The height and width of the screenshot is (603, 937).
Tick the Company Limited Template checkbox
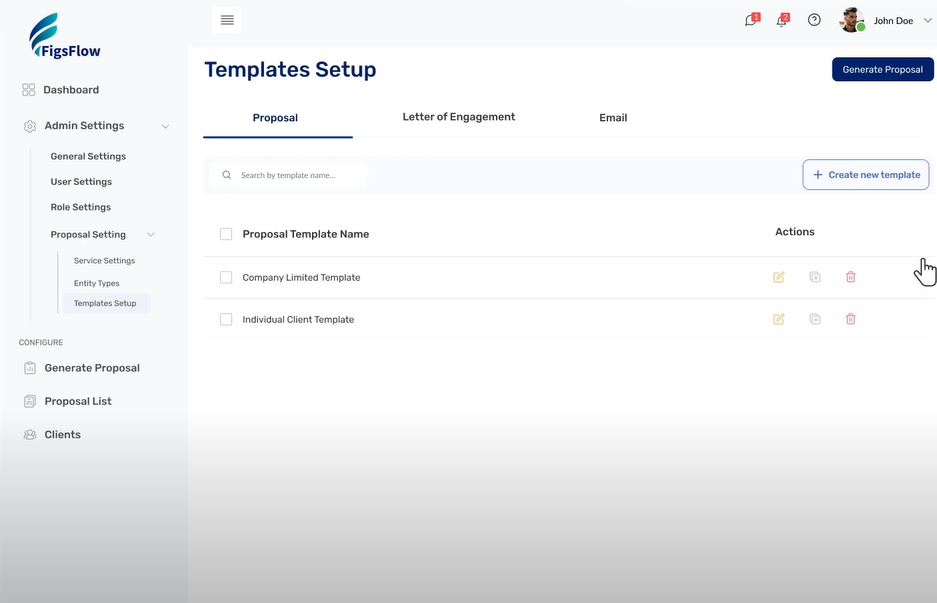point(225,277)
